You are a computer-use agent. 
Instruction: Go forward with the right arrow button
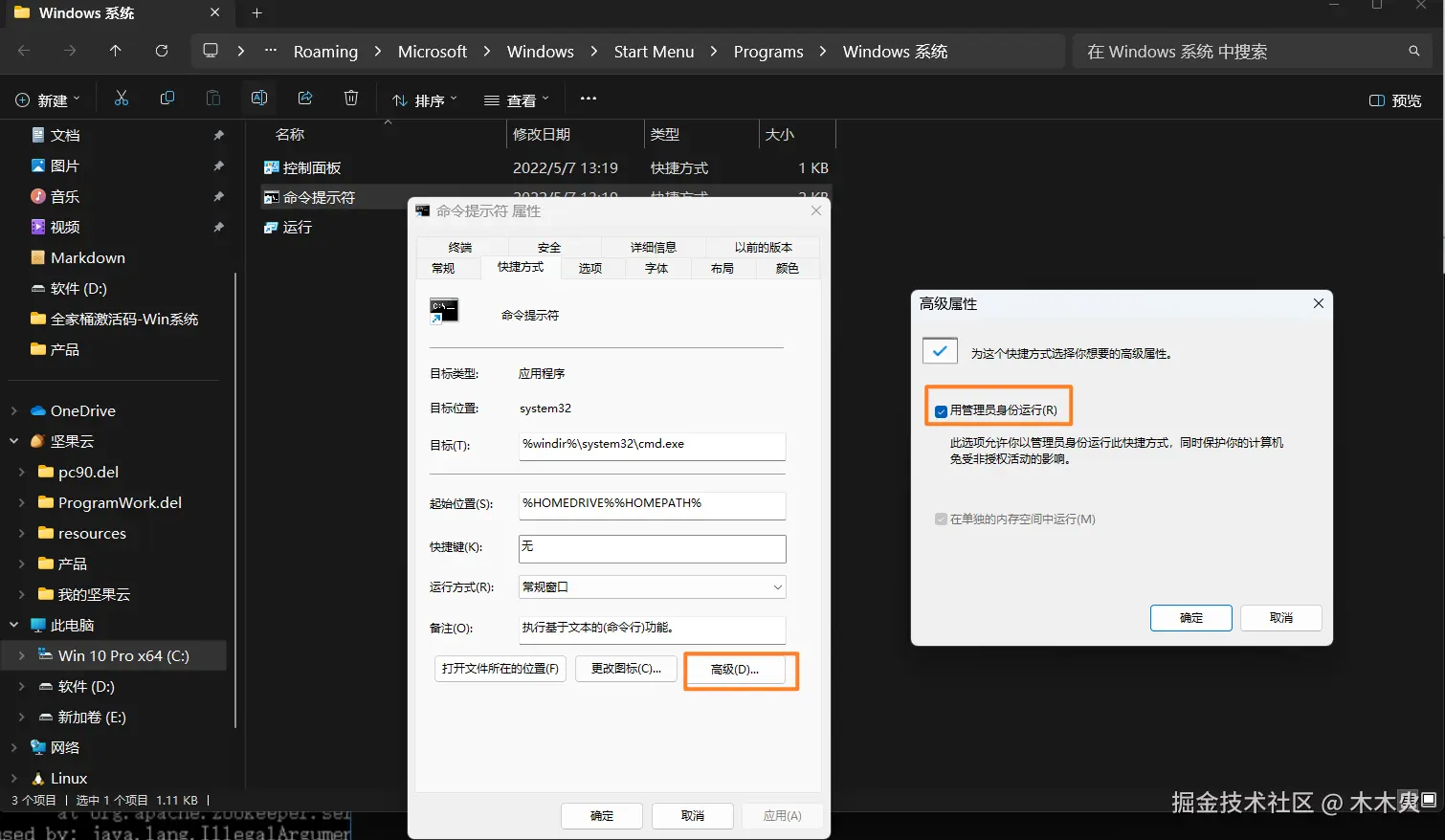[70, 51]
